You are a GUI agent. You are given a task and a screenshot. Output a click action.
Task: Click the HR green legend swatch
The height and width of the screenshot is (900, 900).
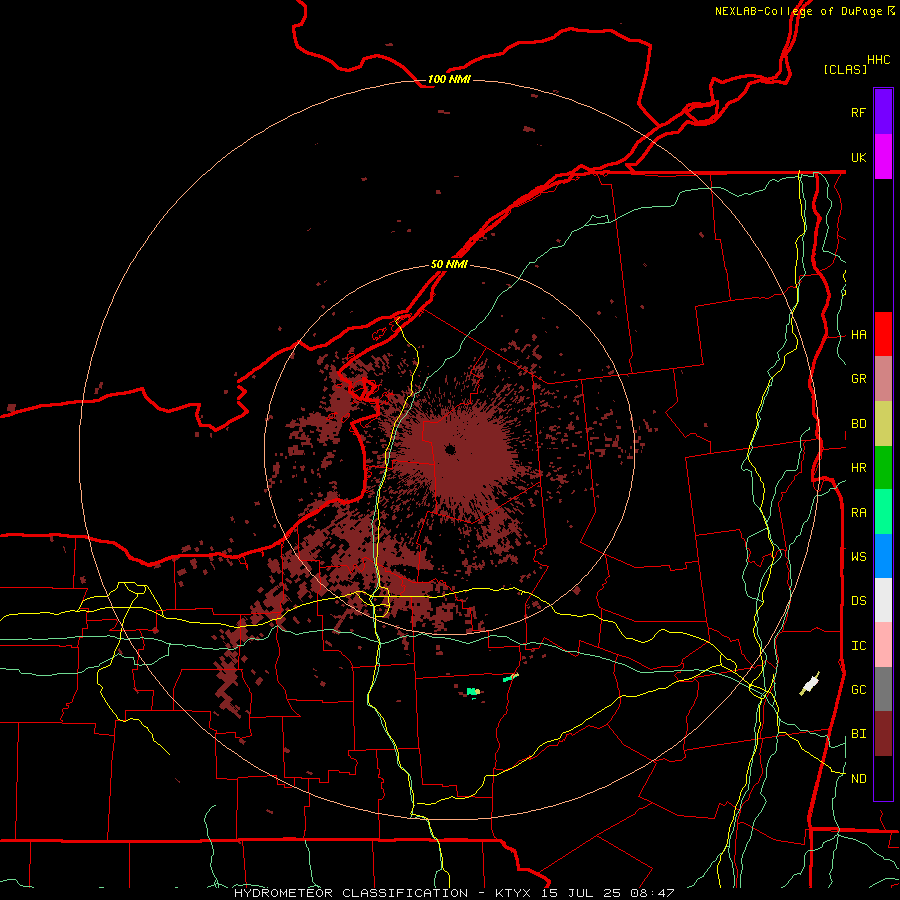click(x=883, y=468)
